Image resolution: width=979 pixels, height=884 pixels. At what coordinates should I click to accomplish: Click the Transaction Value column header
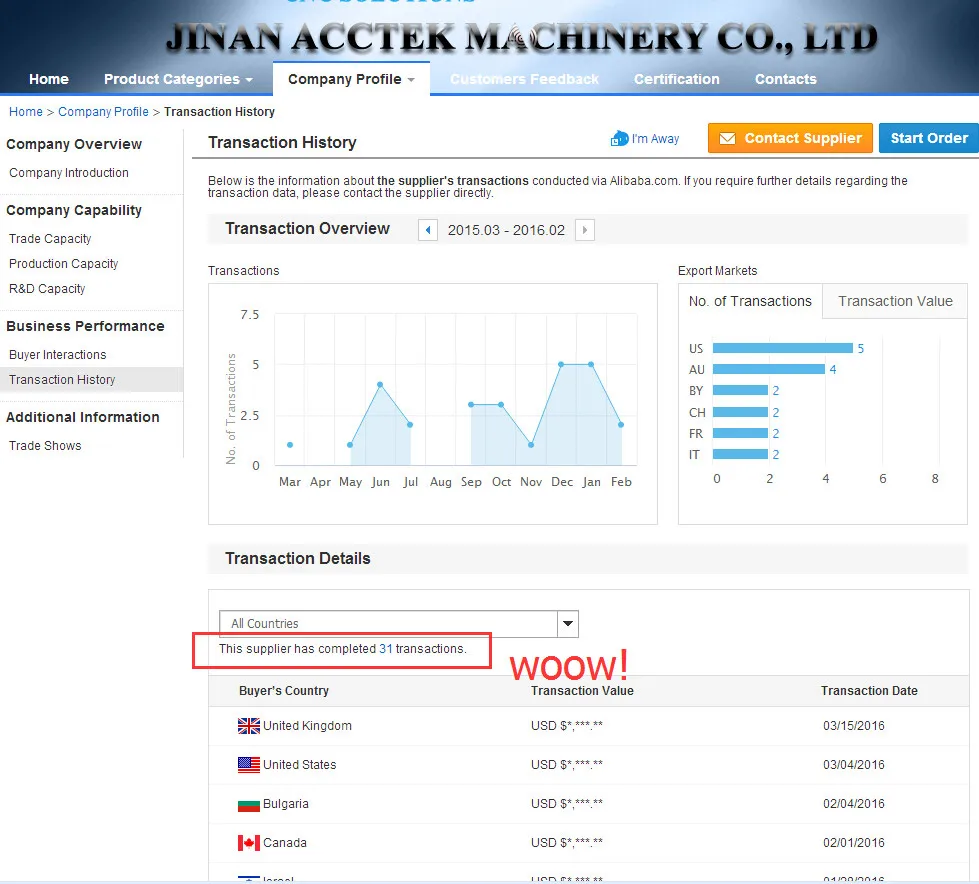[x=582, y=691]
